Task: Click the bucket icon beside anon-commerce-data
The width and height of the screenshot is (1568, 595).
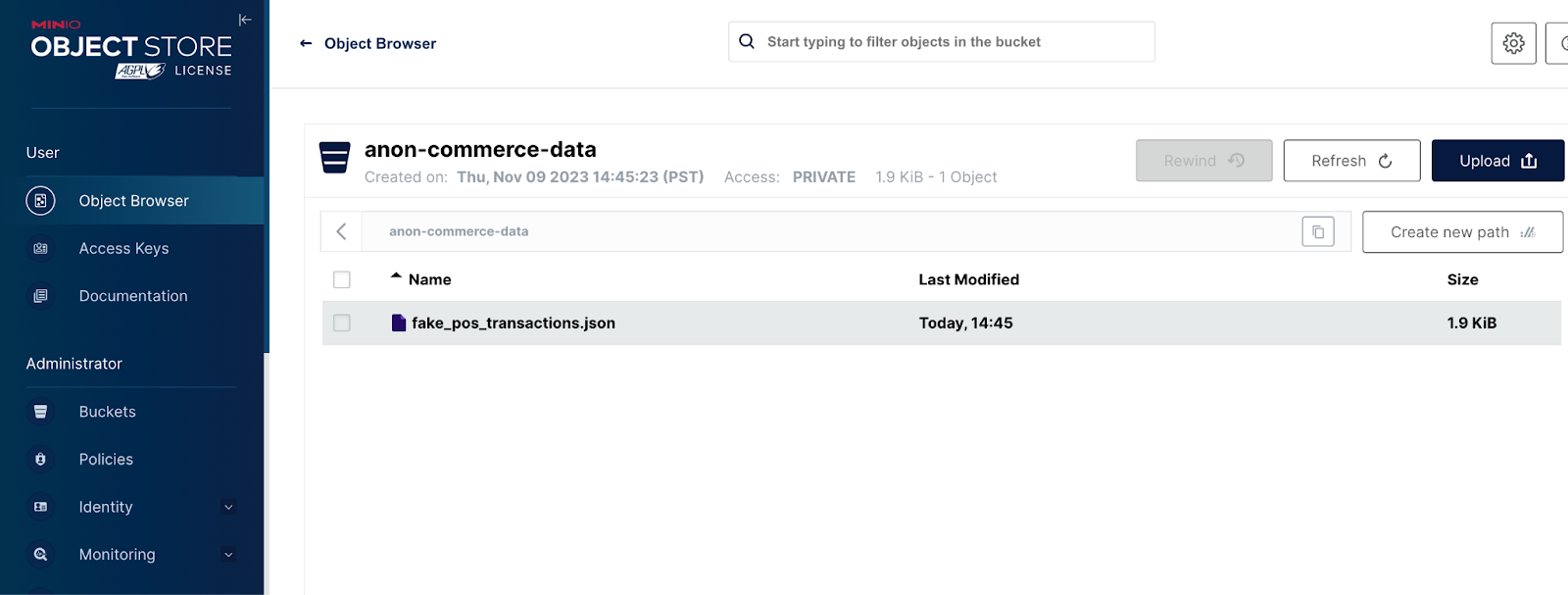Action: [335, 158]
